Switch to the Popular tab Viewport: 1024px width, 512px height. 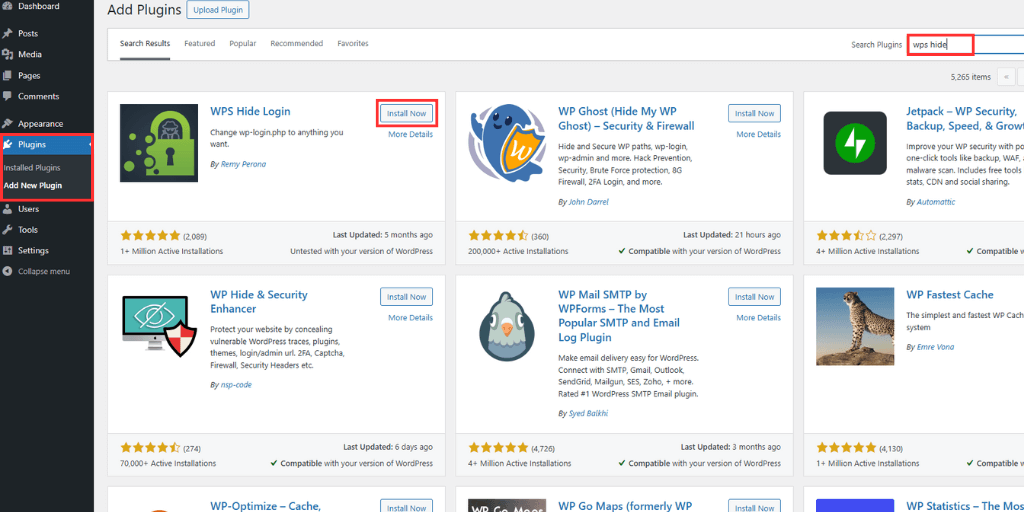[x=242, y=44]
